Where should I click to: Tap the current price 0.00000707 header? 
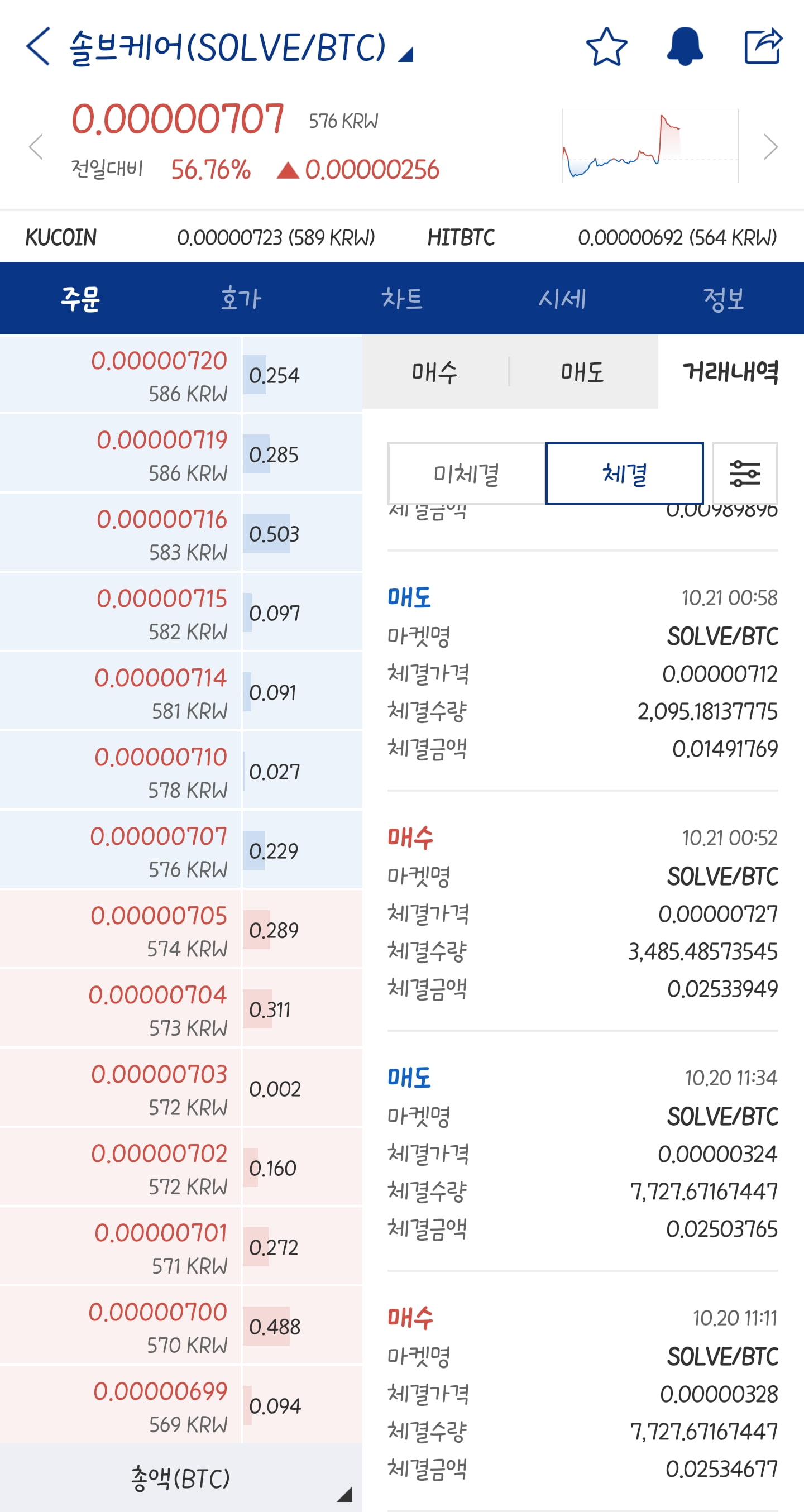(178, 119)
